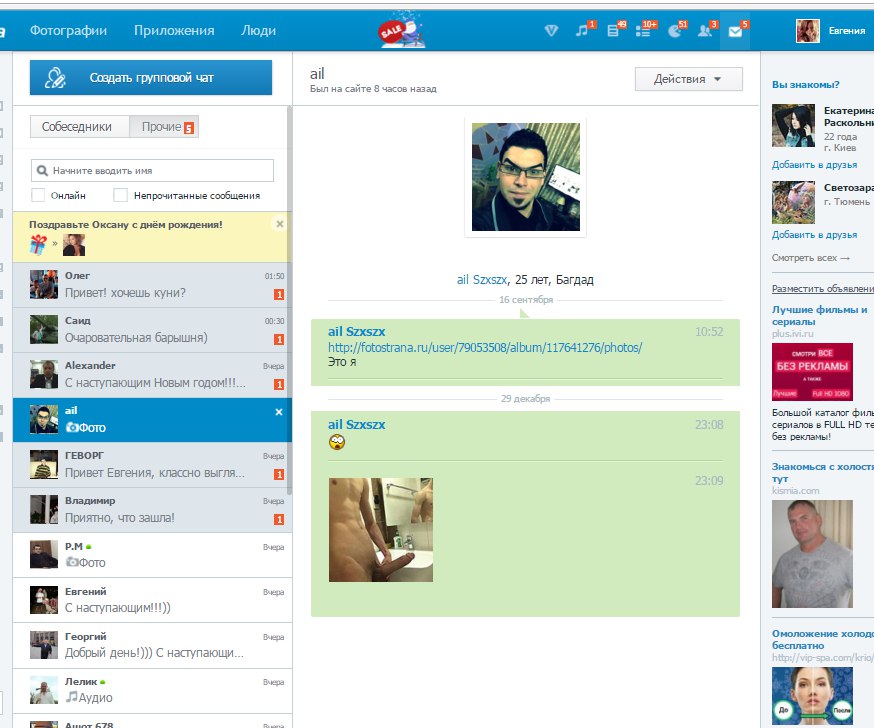Click the gift icon in birthday banner

point(39,244)
